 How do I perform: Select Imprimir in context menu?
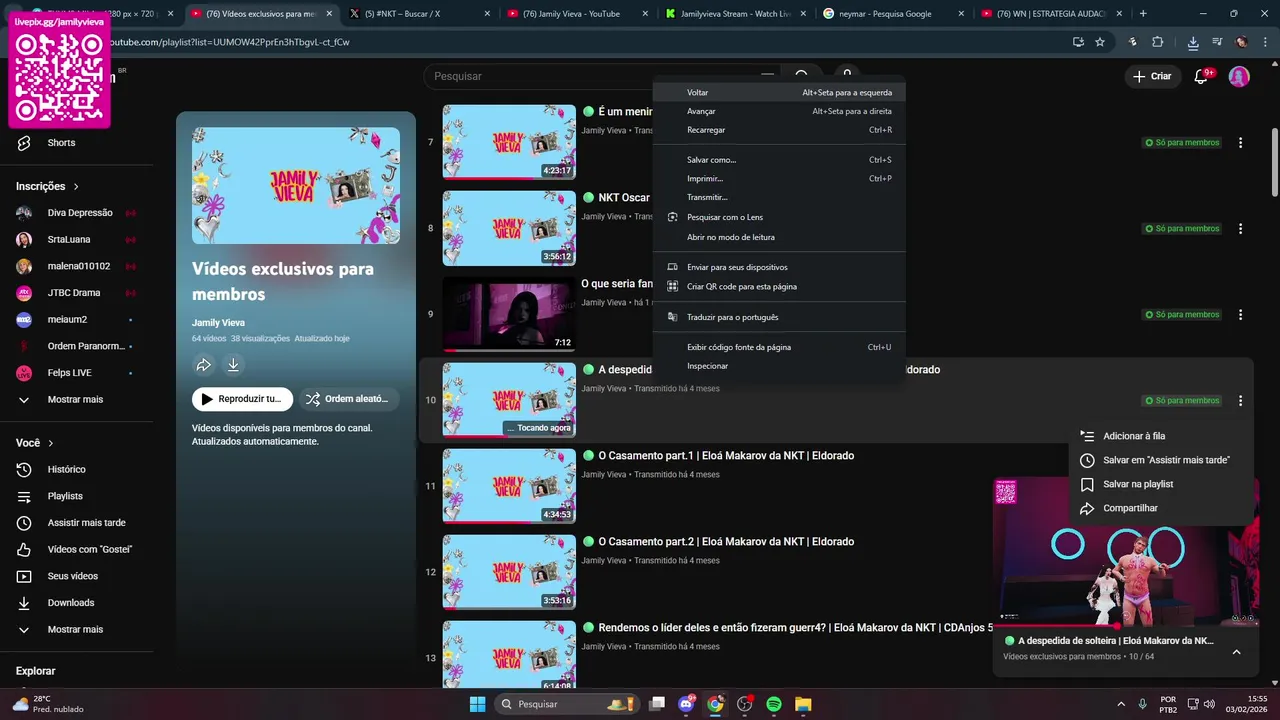click(x=779, y=179)
